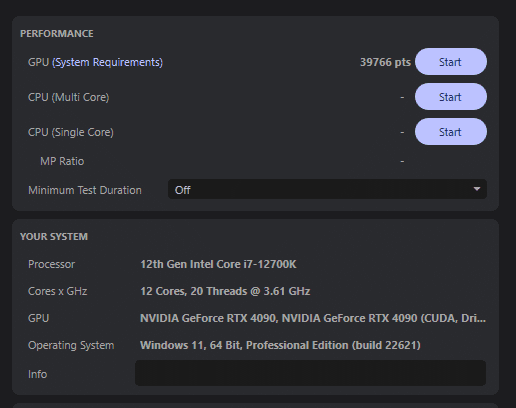The width and height of the screenshot is (516, 408).
Task: Click the Operating System value text
Action: (280, 345)
